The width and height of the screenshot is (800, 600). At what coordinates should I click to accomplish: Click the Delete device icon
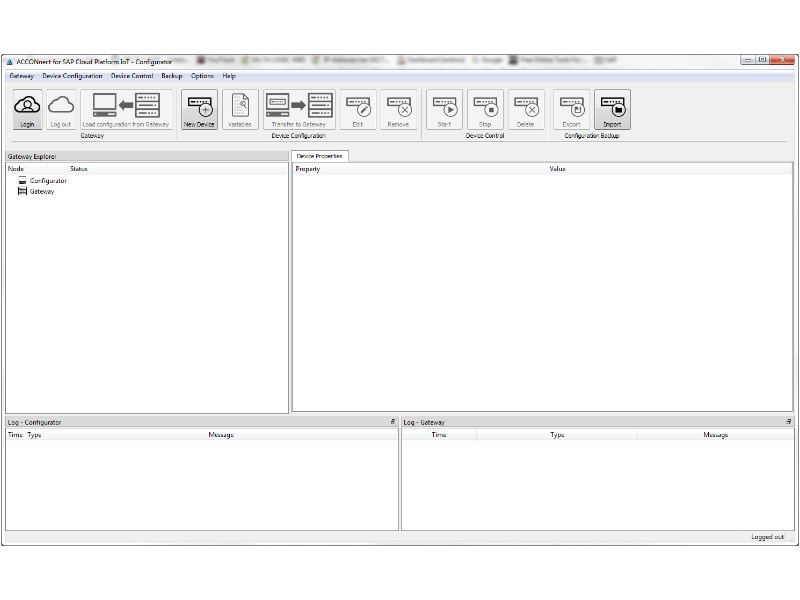click(526, 108)
